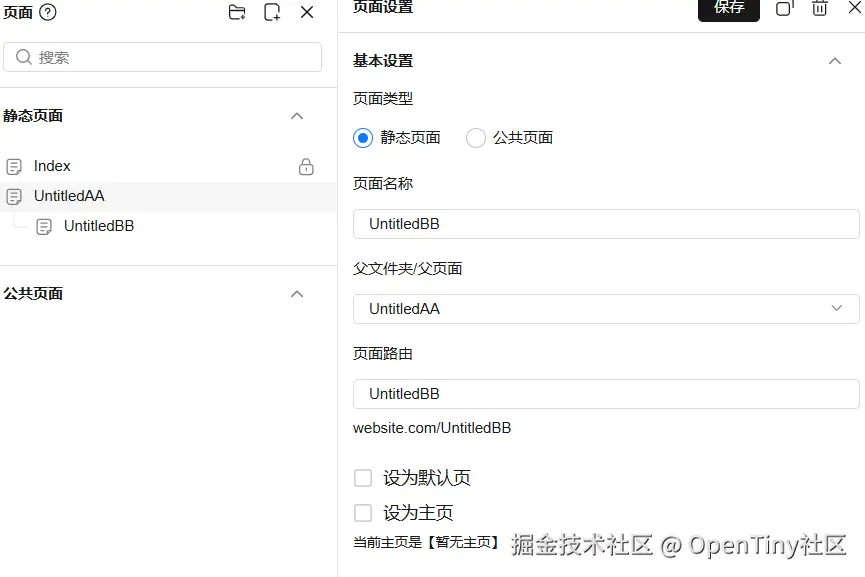Open the 父文件夹/父页面 dropdown

tap(606, 309)
